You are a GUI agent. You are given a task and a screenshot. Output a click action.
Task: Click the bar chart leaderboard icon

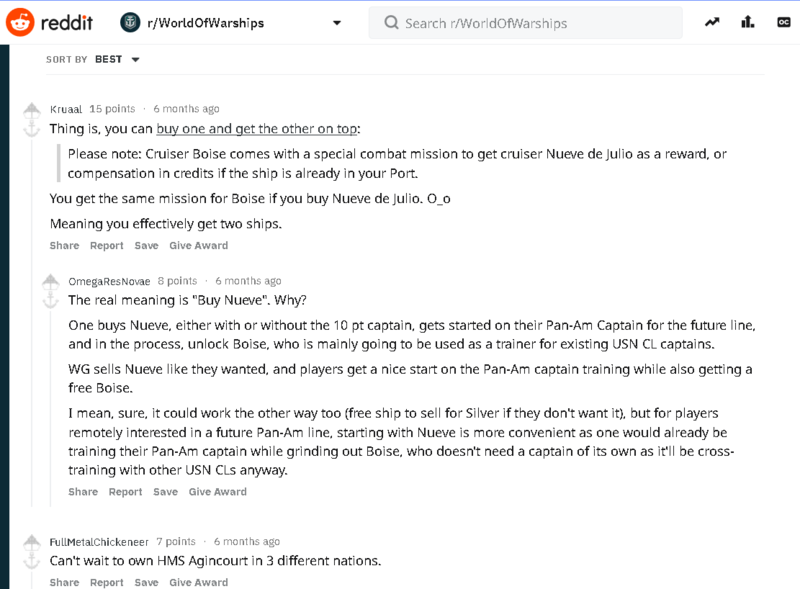[x=746, y=21]
